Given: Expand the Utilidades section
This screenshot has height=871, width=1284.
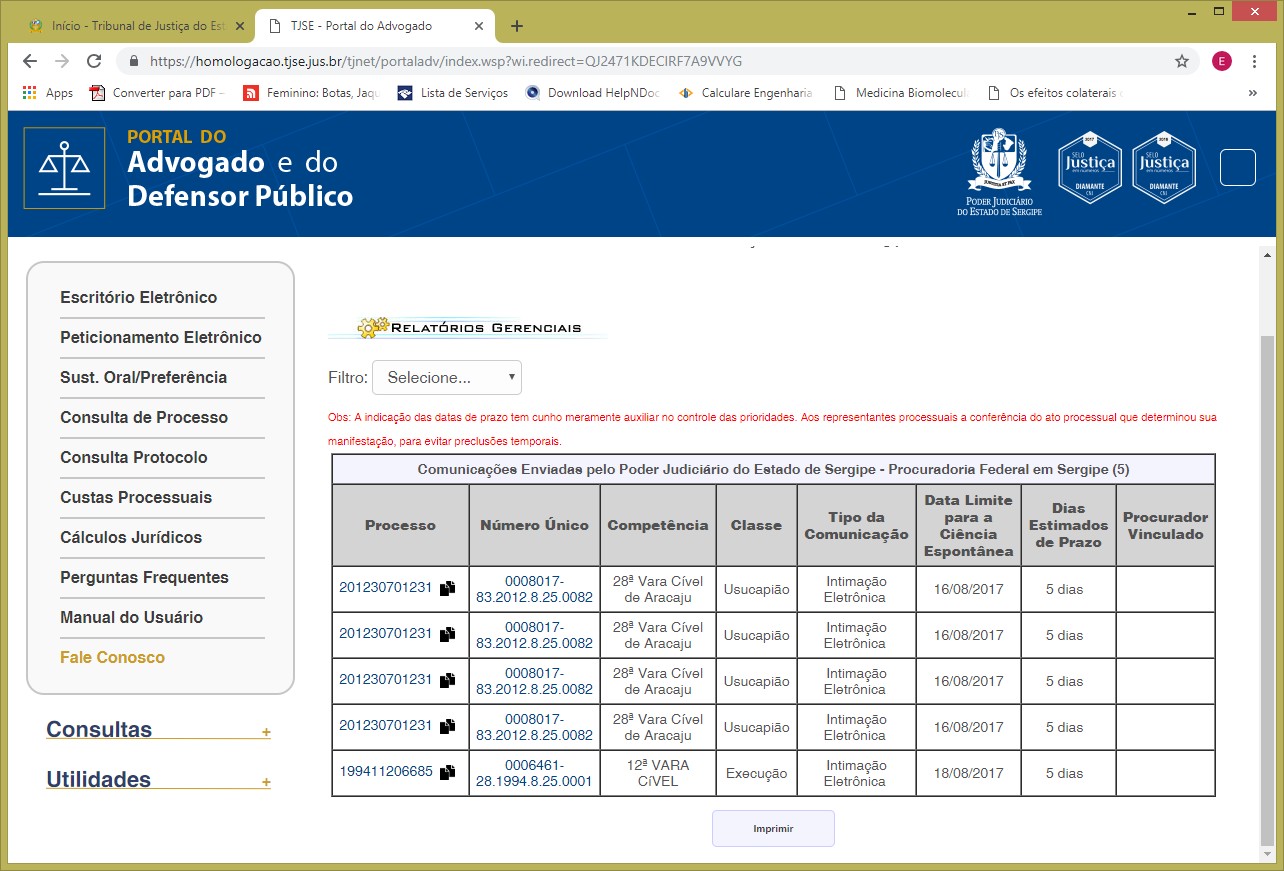Looking at the screenshot, I should click(266, 782).
